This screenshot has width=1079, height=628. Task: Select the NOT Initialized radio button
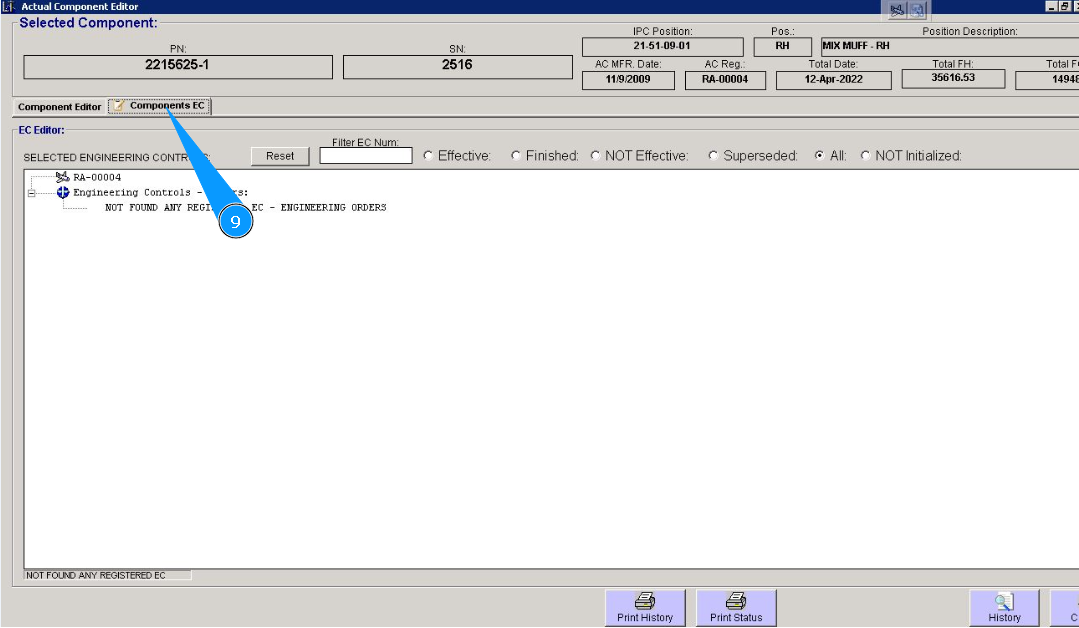tap(865, 155)
